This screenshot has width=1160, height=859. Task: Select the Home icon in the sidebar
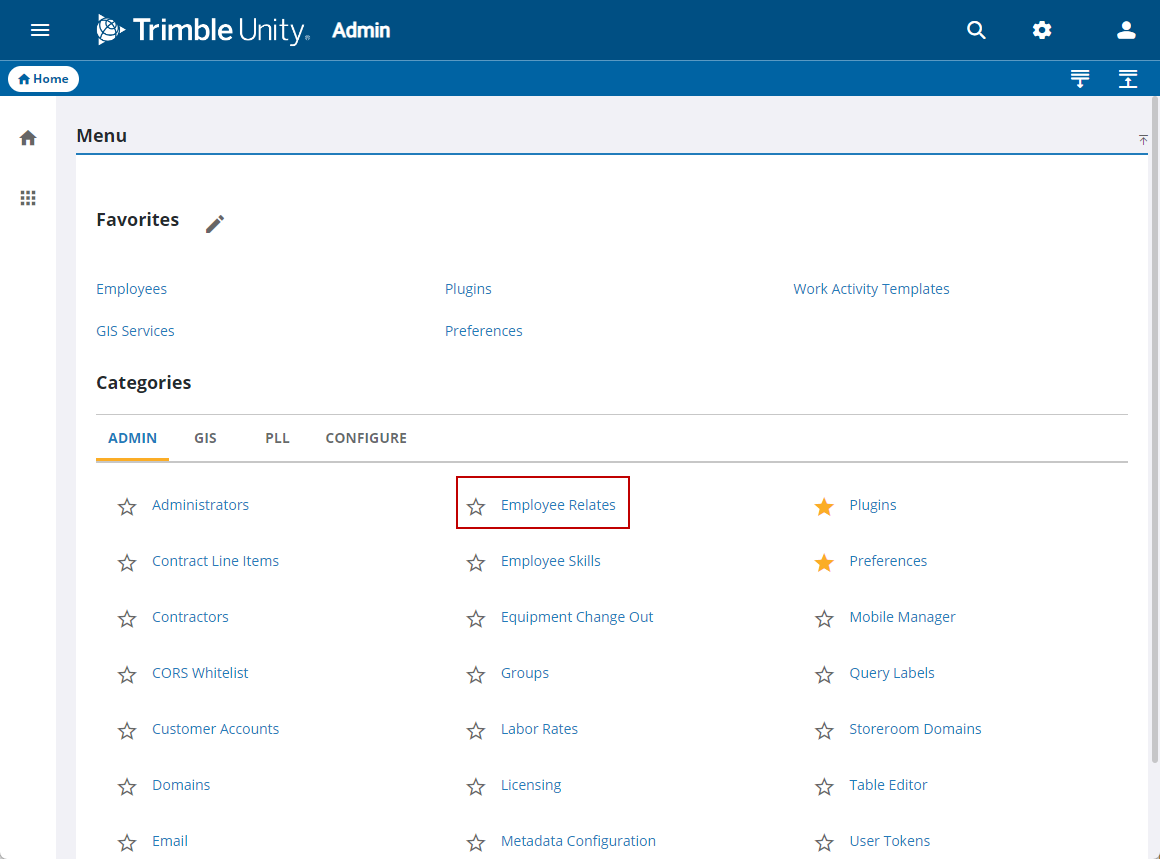click(28, 136)
